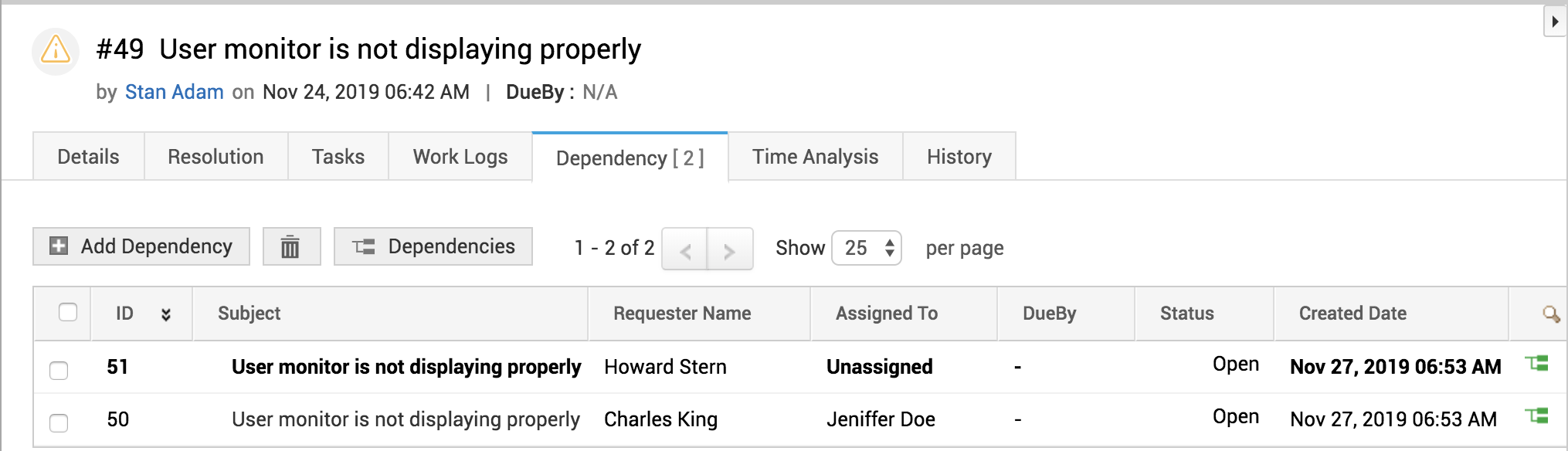
Task: Click the Add Dependency button
Action: 141,247
